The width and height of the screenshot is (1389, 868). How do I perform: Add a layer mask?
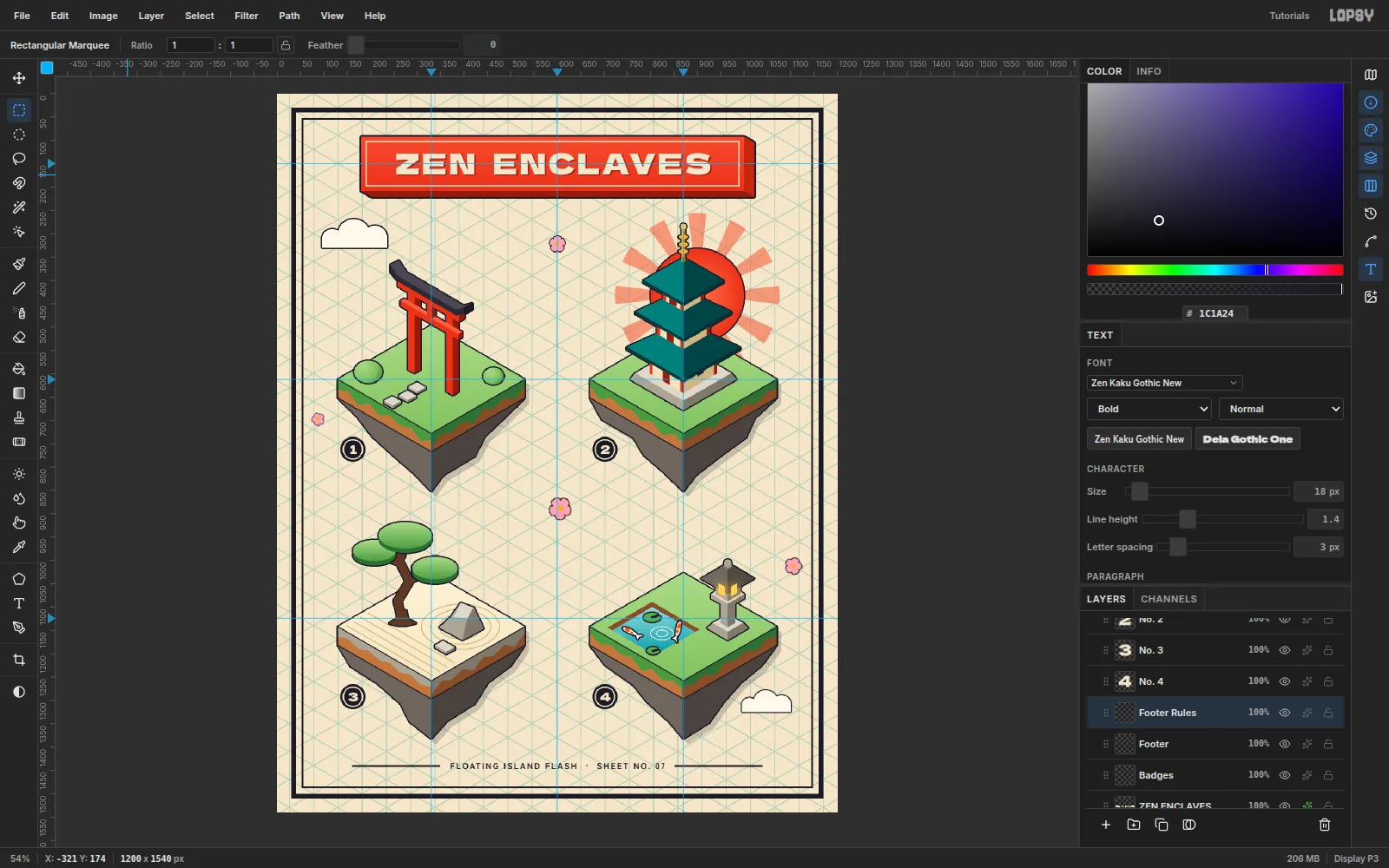(x=1189, y=825)
